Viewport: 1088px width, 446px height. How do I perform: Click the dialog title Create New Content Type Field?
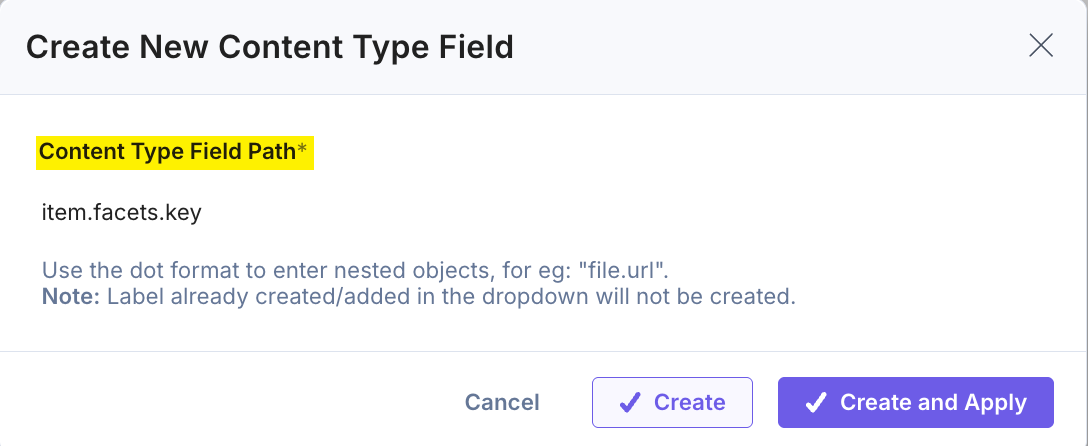coord(269,47)
